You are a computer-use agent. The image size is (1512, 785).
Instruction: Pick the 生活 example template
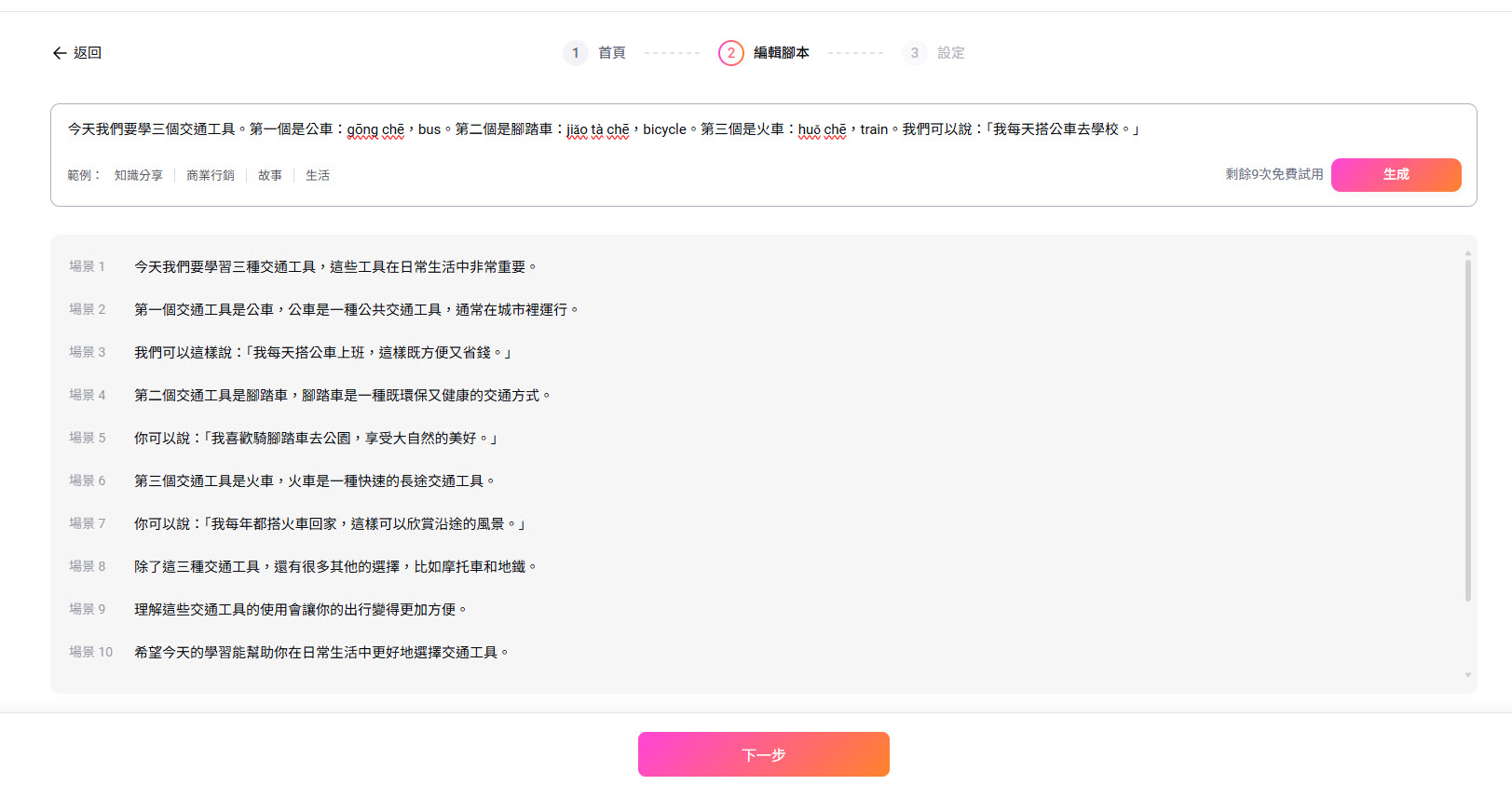point(318,175)
